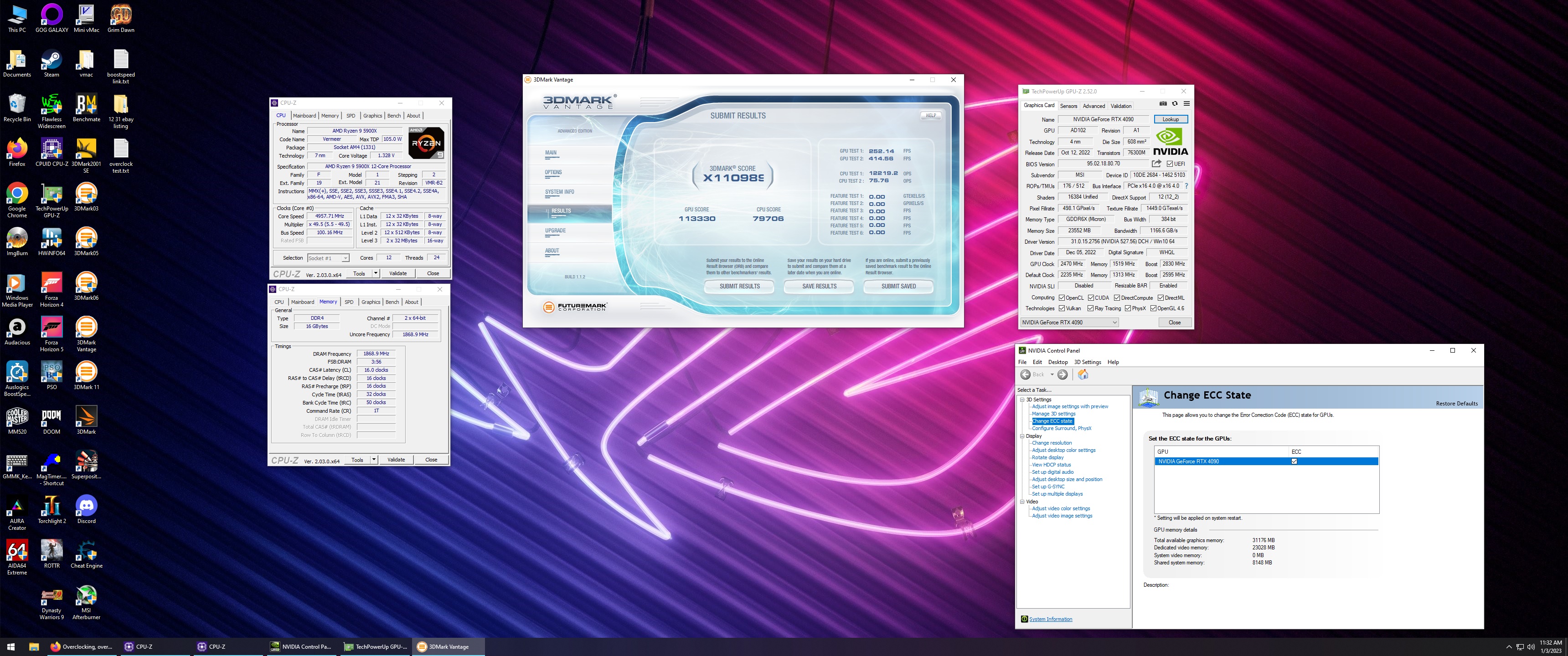1568x656 pixels.
Task: Select ImgBurn desktop icon
Action: [x=17, y=241]
